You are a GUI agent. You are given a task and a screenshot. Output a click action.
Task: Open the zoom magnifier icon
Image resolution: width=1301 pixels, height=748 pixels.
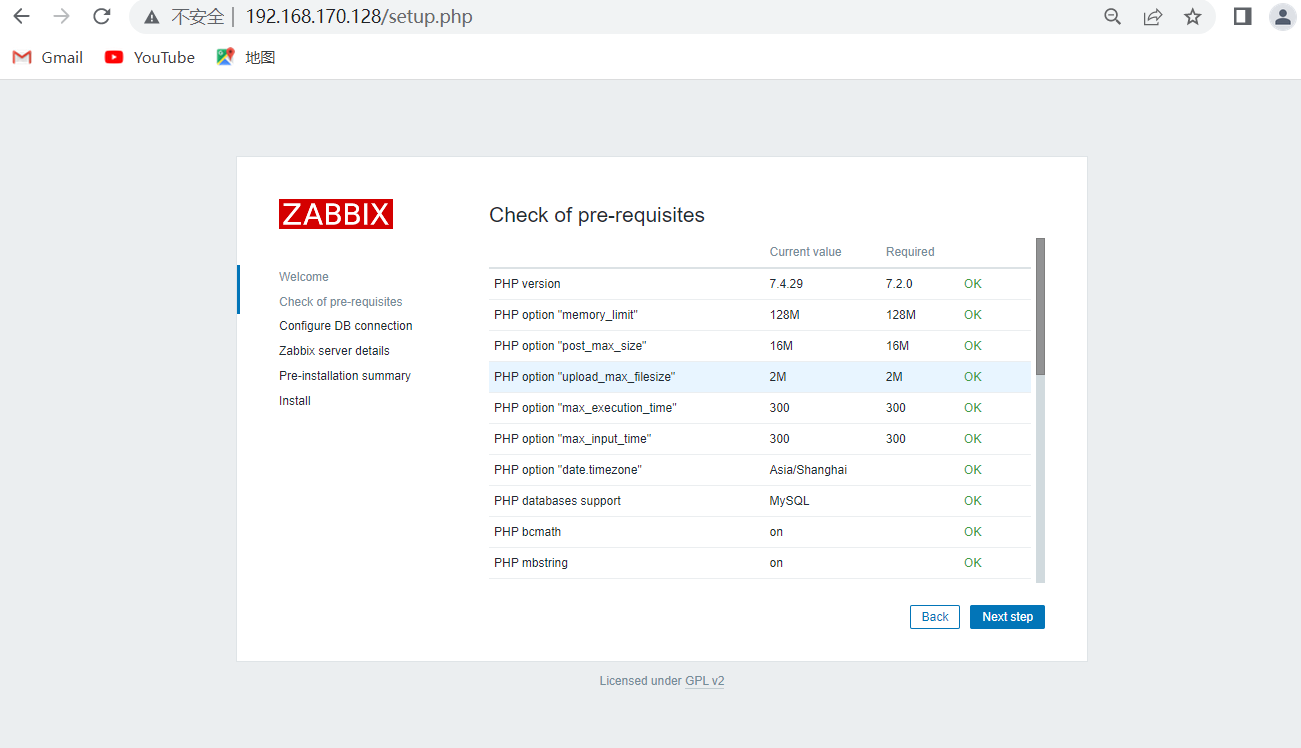[1112, 17]
